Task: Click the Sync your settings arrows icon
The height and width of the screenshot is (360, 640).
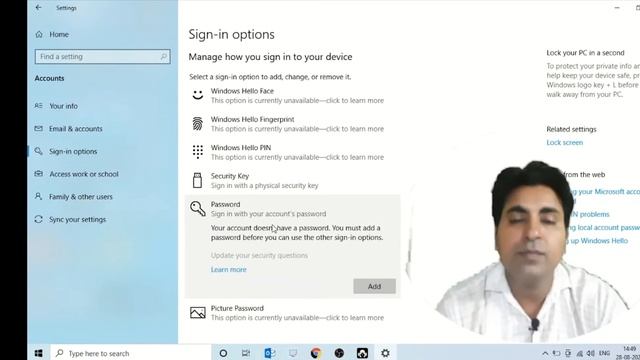Action: 39,220
